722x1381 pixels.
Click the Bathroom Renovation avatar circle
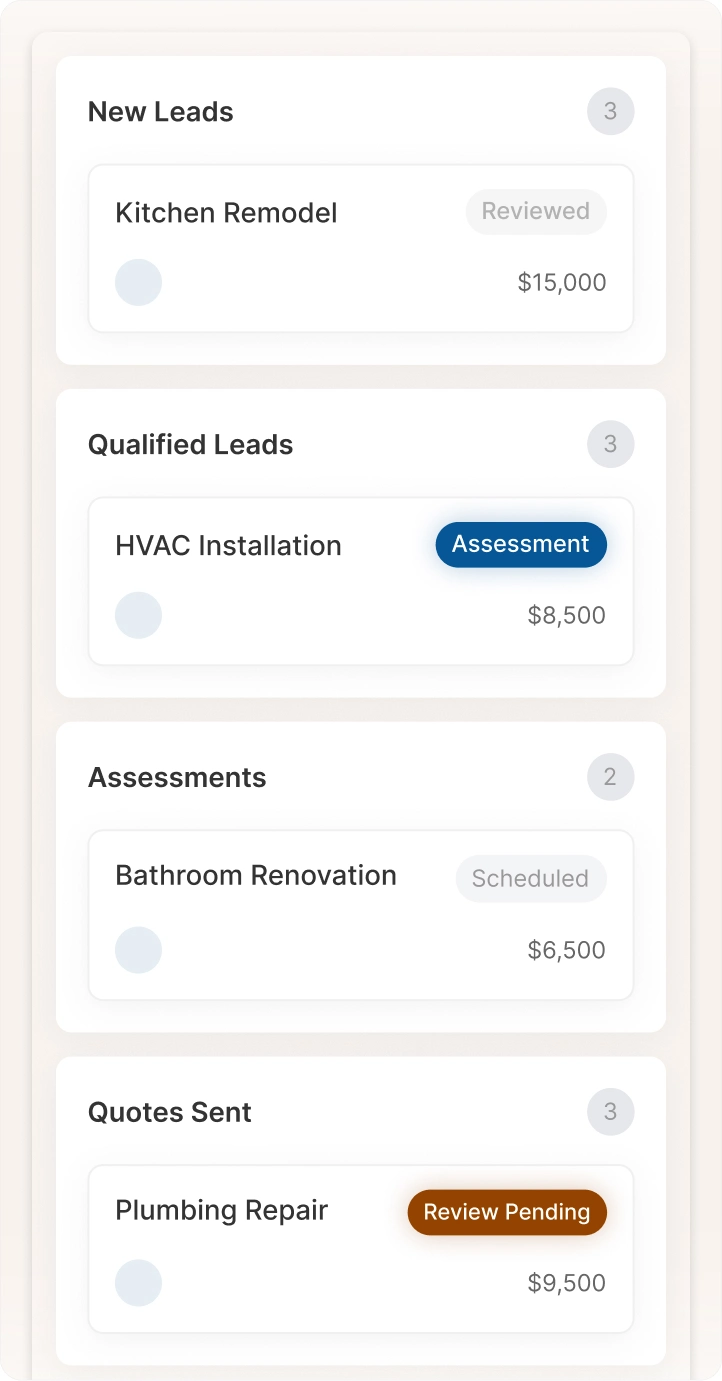[138, 950]
